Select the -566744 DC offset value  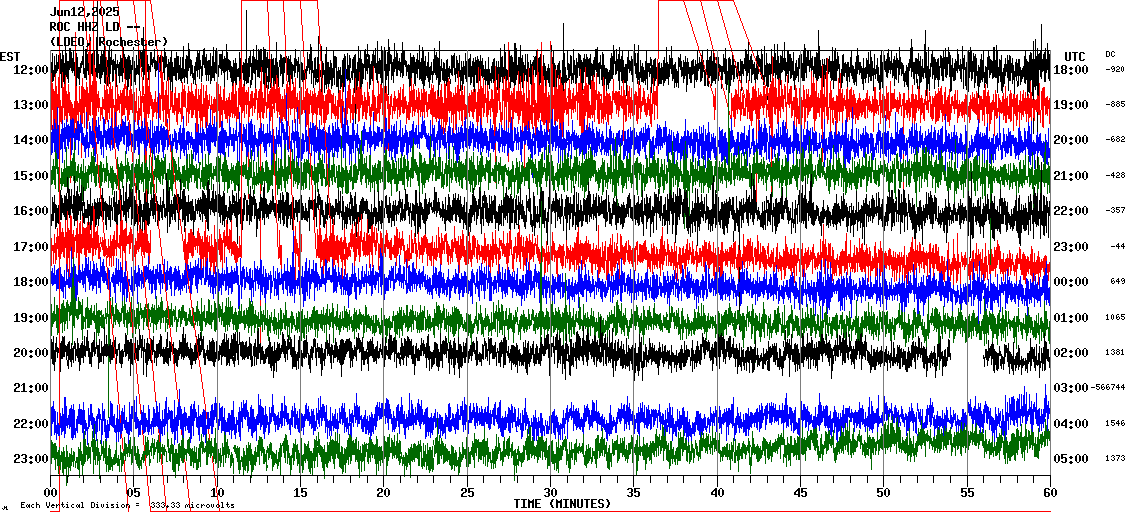[x=1108, y=388]
